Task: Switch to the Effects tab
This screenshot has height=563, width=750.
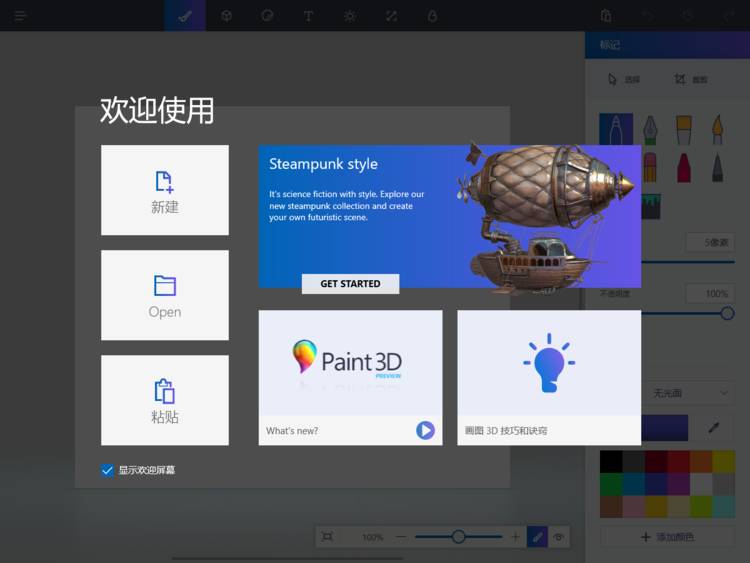Action: coord(350,16)
